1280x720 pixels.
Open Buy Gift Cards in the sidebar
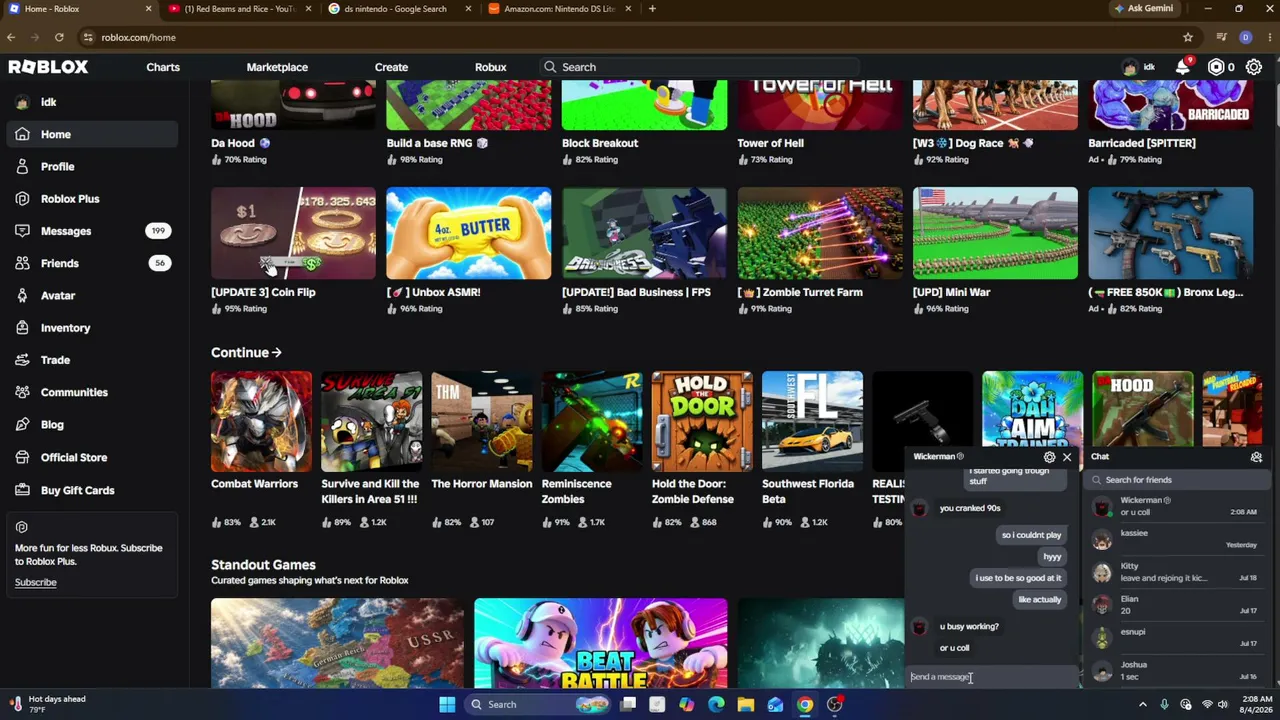click(x=90, y=490)
